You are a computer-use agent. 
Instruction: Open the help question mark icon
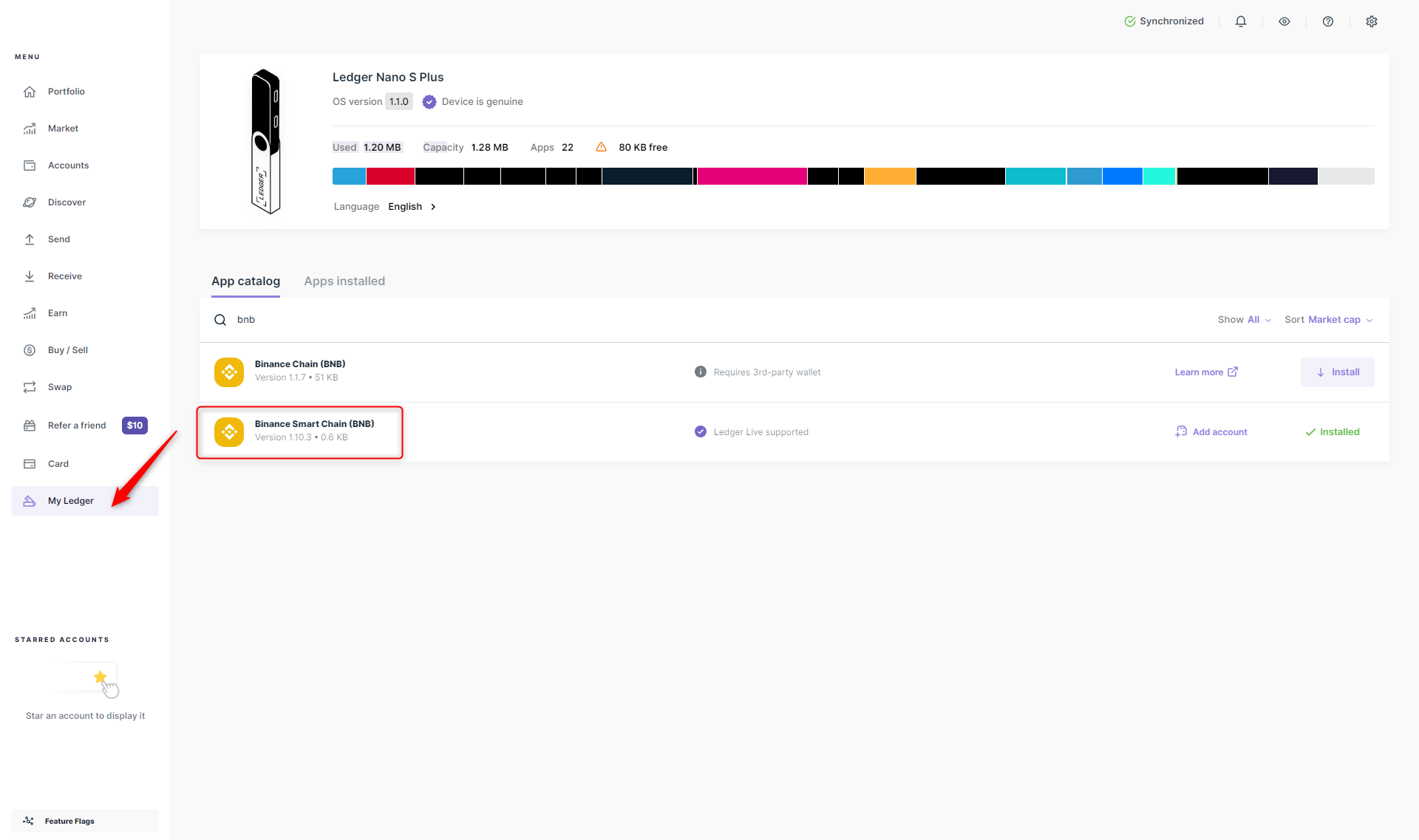[1328, 21]
